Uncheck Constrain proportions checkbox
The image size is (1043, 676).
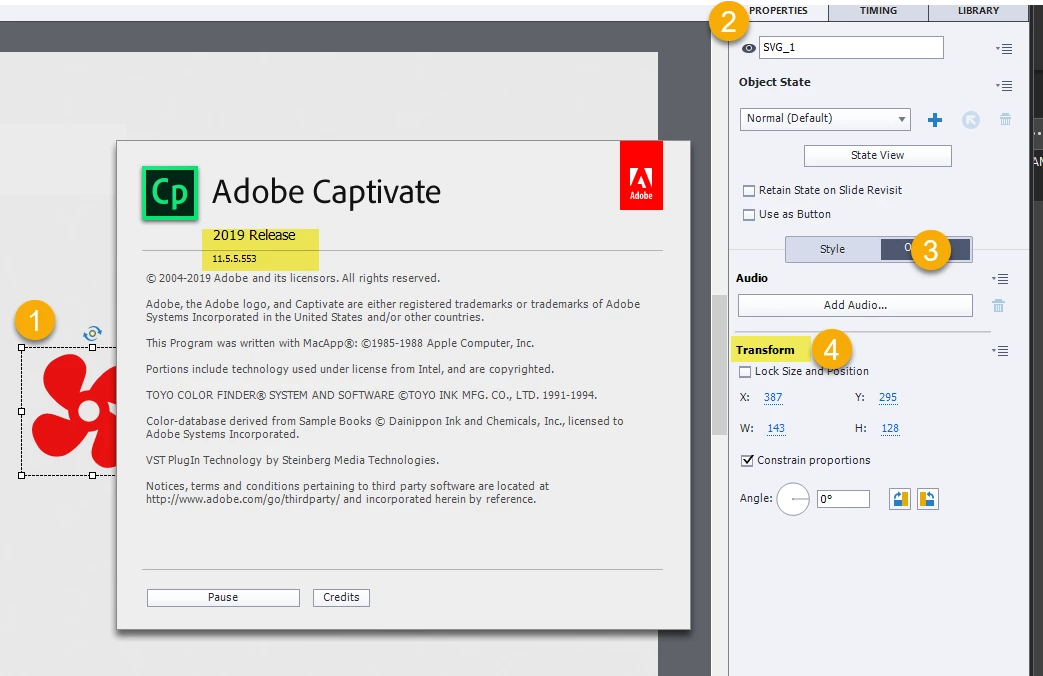tap(748, 460)
